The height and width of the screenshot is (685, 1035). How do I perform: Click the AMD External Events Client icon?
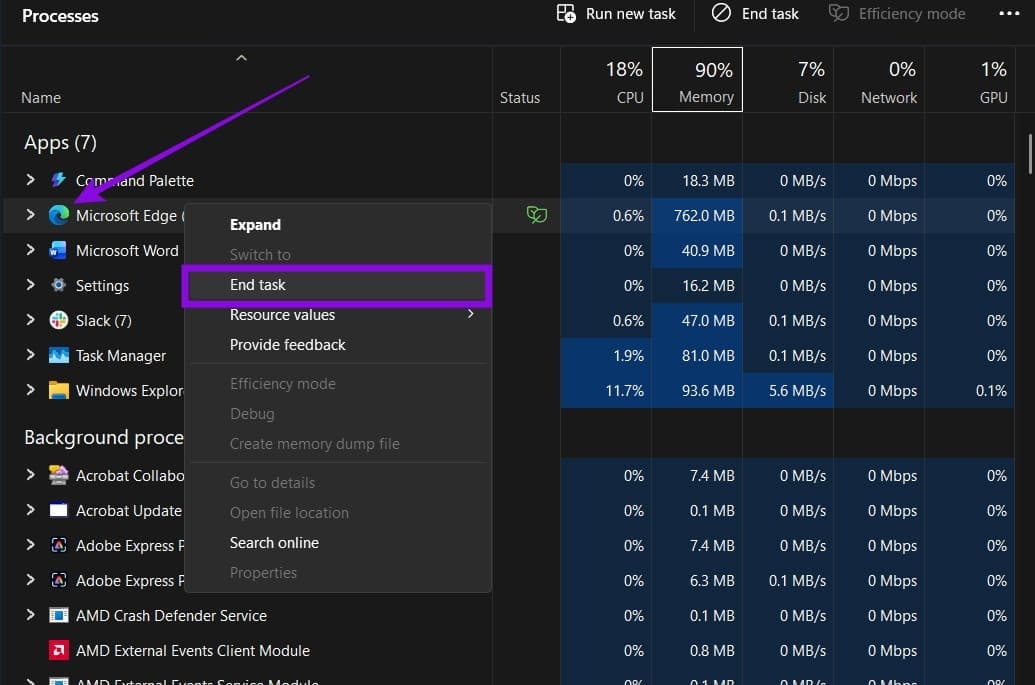[x=59, y=650]
